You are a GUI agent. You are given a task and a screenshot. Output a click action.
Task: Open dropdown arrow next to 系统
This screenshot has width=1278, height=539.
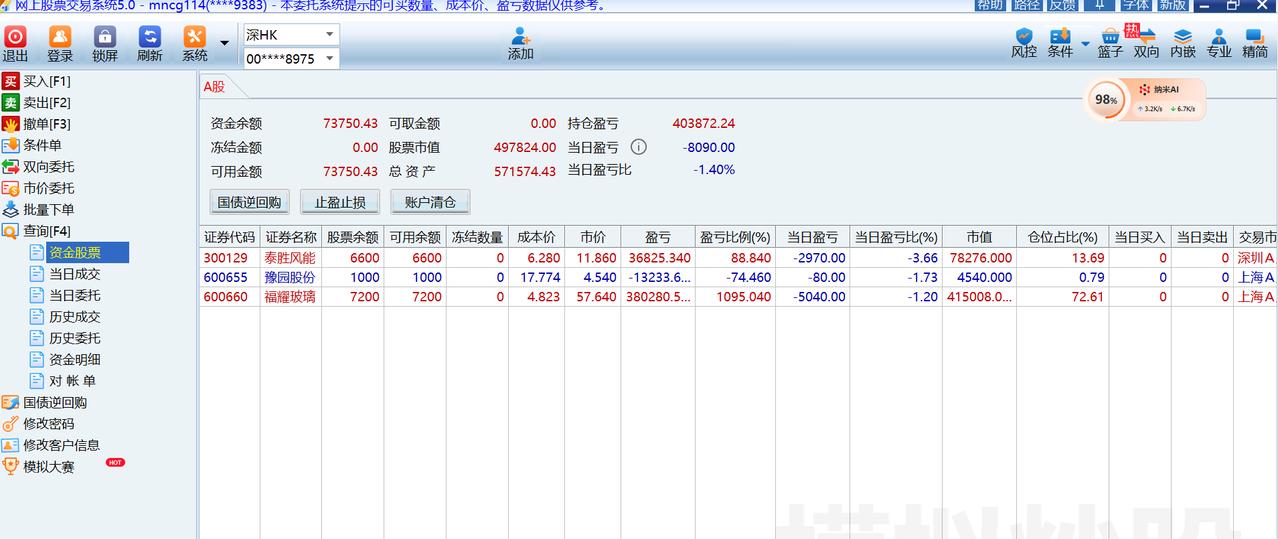224,43
